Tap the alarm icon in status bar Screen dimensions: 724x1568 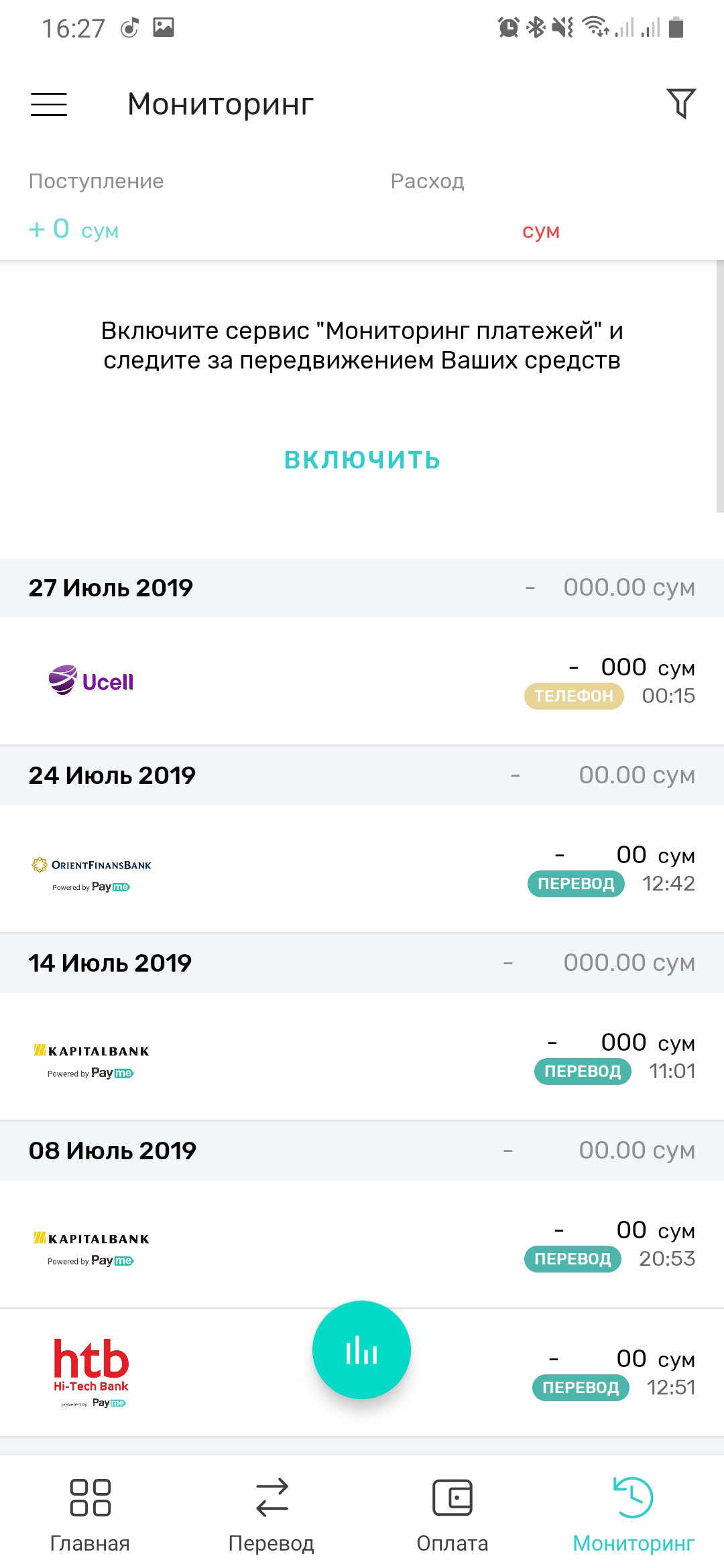point(508,27)
